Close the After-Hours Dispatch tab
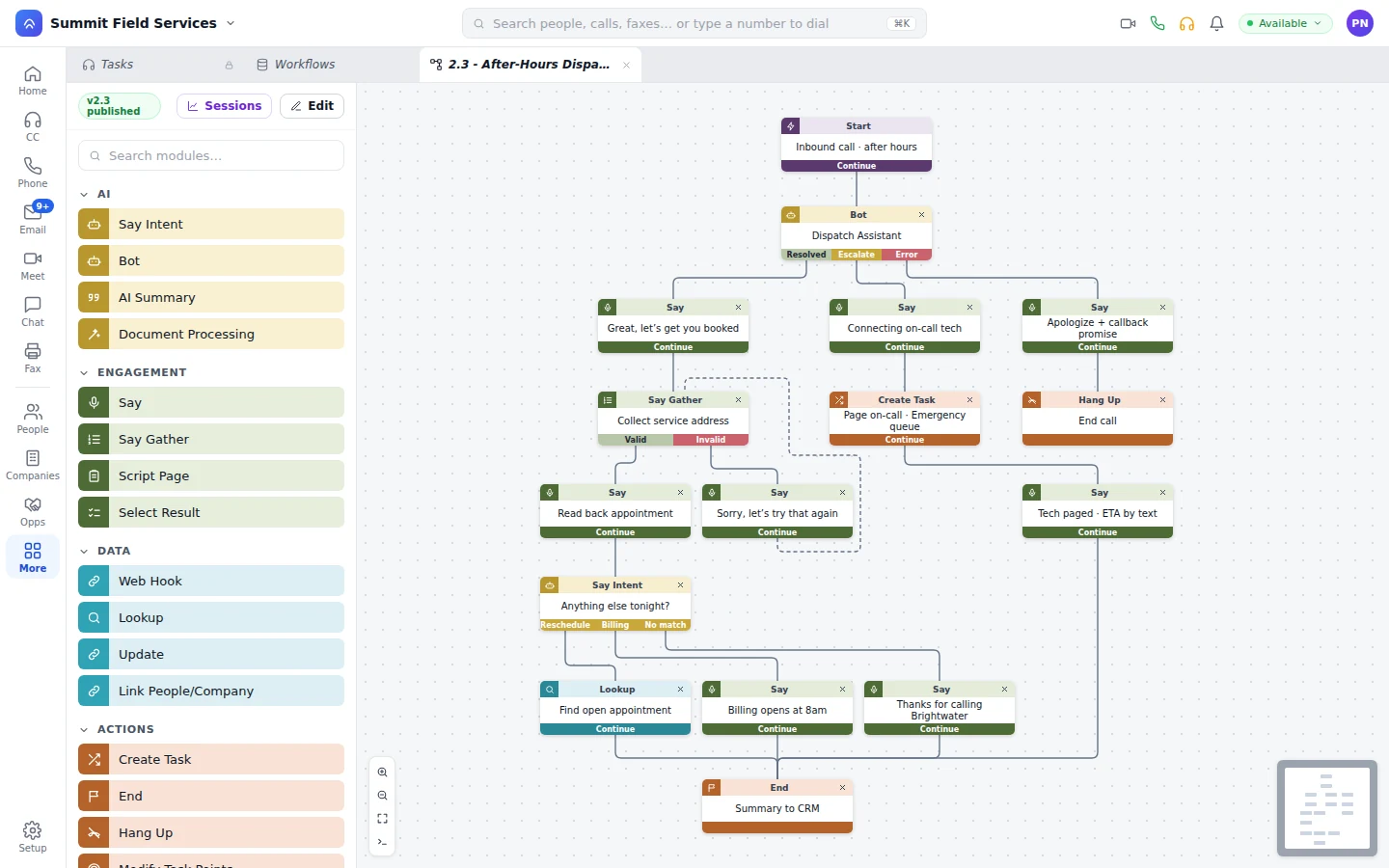This screenshot has width=1389, height=868. [626, 66]
